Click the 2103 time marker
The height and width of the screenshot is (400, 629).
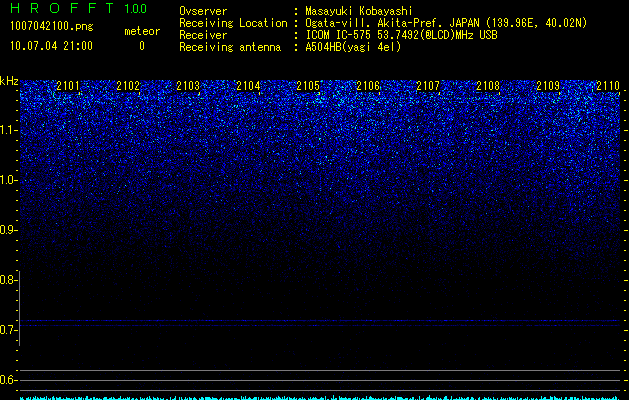click(x=188, y=85)
